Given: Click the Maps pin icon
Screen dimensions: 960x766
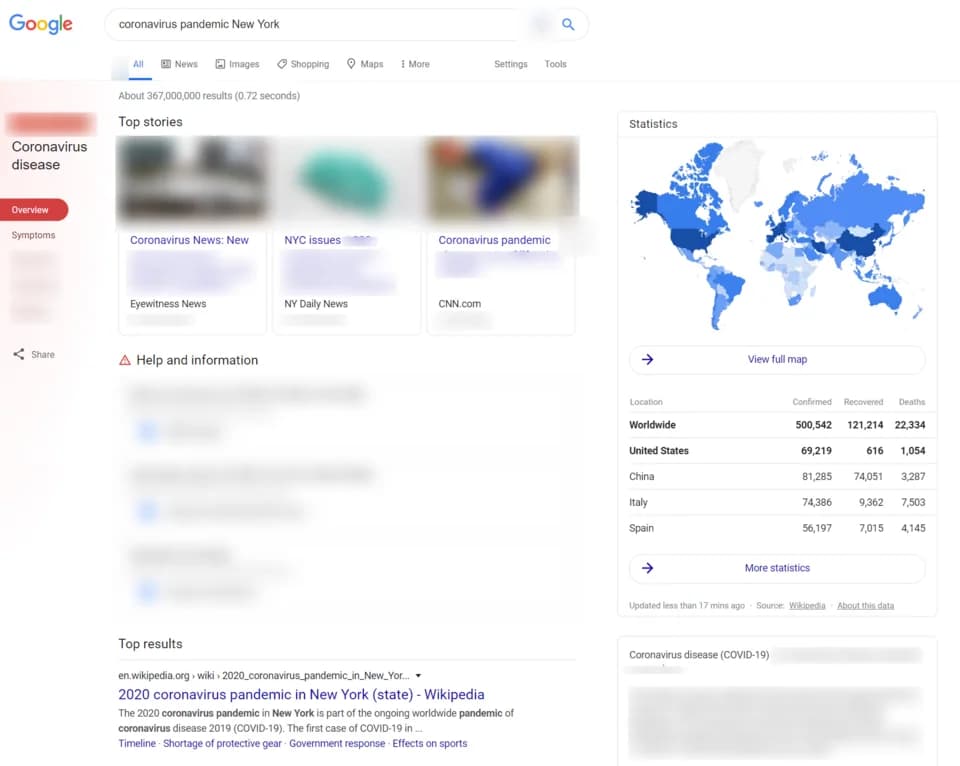Looking at the screenshot, I should coord(351,63).
